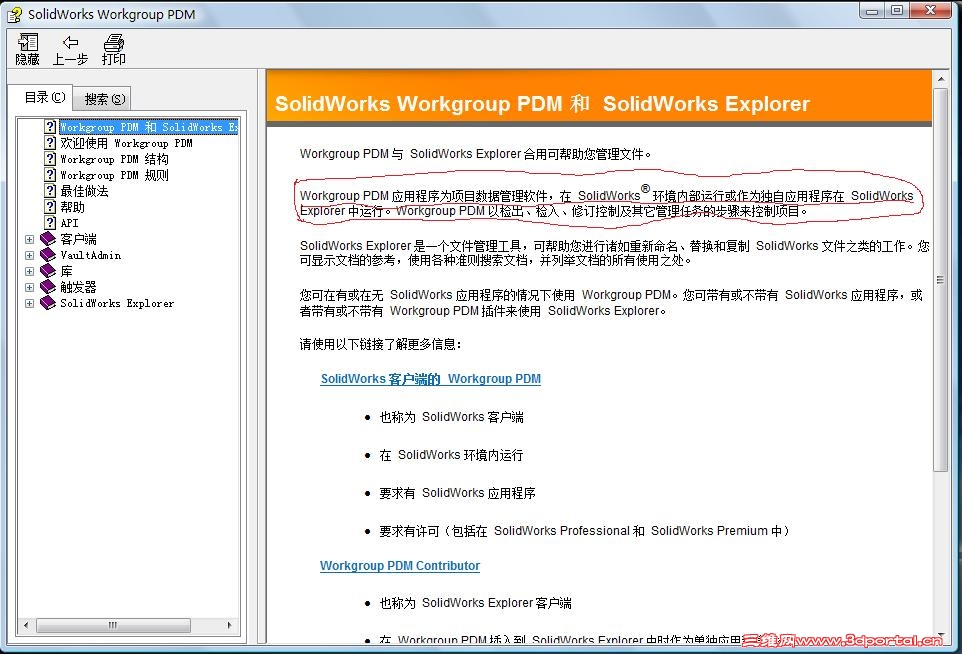Select the SolidWorks Explorer book entry
The width and height of the screenshot is (962, 654).
pos(117,303)
